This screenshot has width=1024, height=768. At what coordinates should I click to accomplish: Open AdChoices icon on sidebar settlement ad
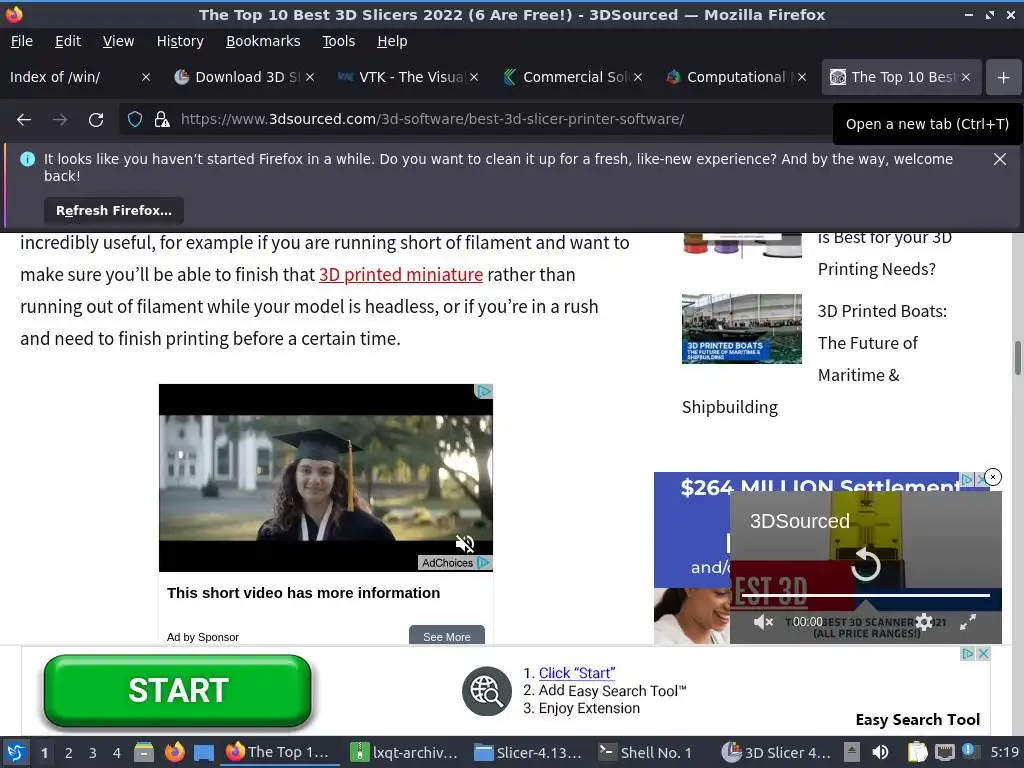968,479
